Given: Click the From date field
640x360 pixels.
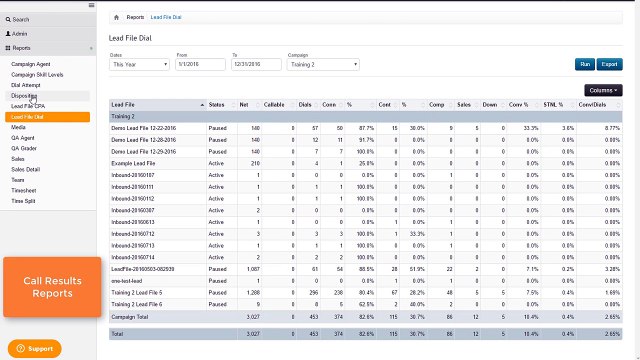Looking at the screenshot, I should pos(200,64).
